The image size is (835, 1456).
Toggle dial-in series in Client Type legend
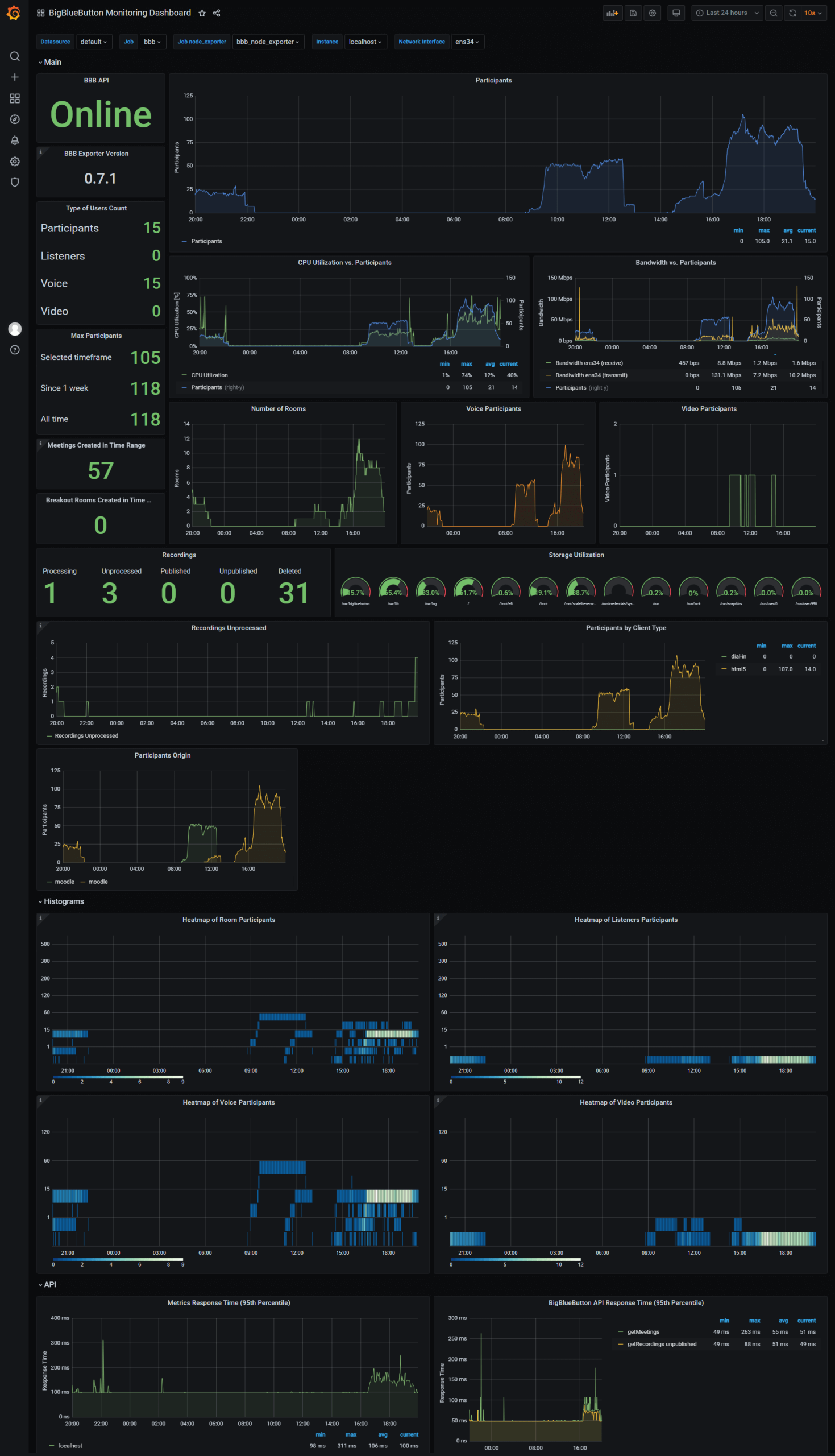click(738, 657)
